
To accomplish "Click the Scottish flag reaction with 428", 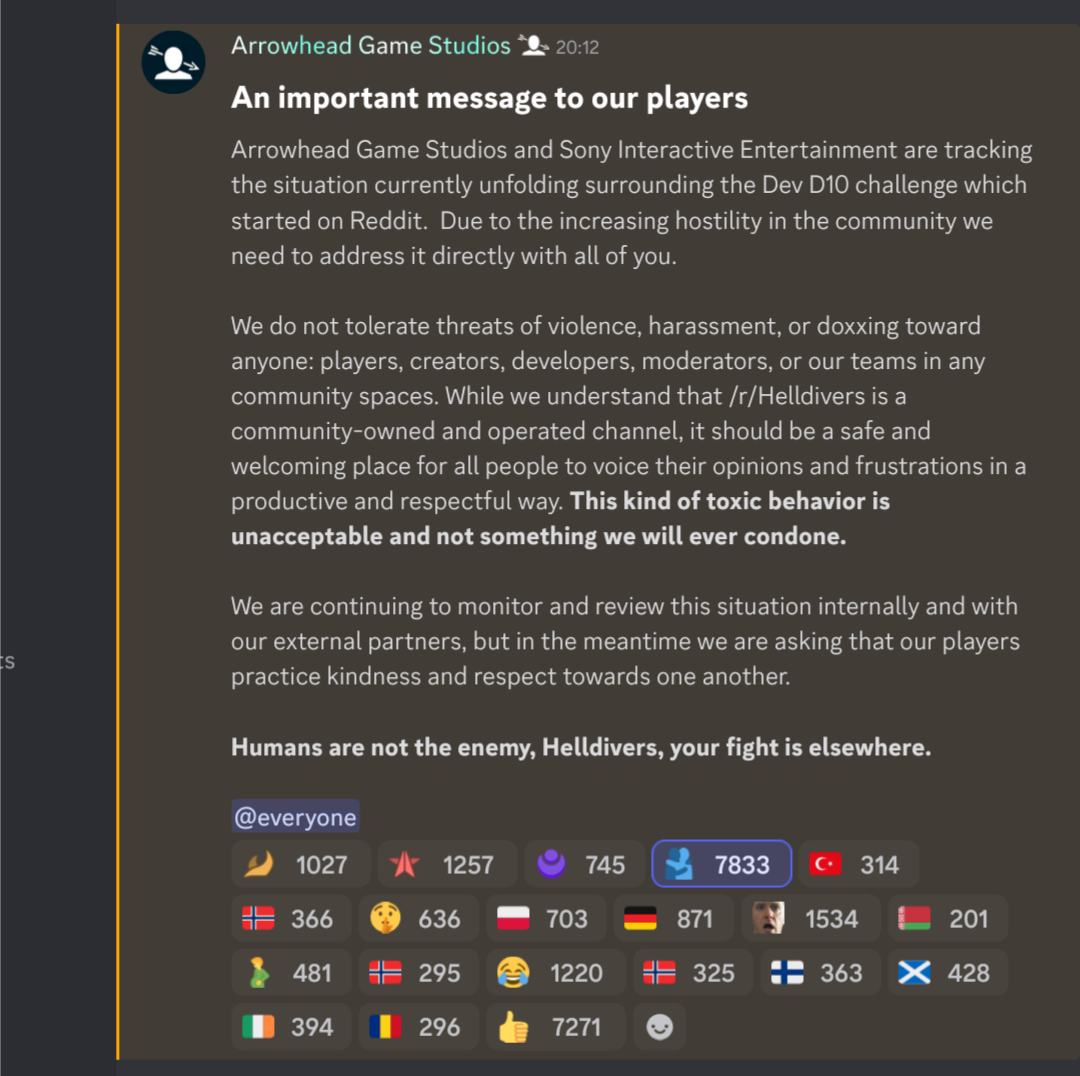I will pos(948,973).
